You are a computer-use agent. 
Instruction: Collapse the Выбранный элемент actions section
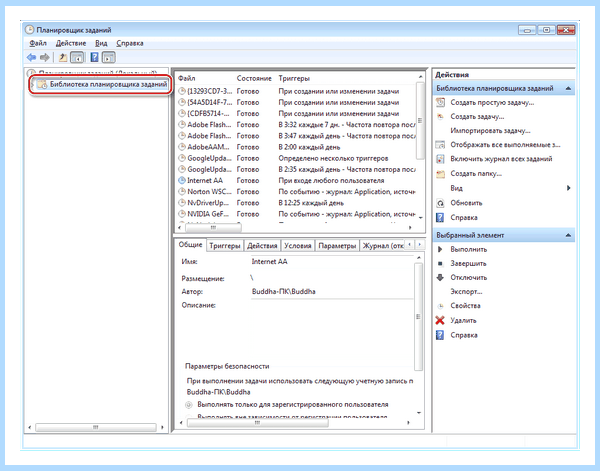(568, 235)
